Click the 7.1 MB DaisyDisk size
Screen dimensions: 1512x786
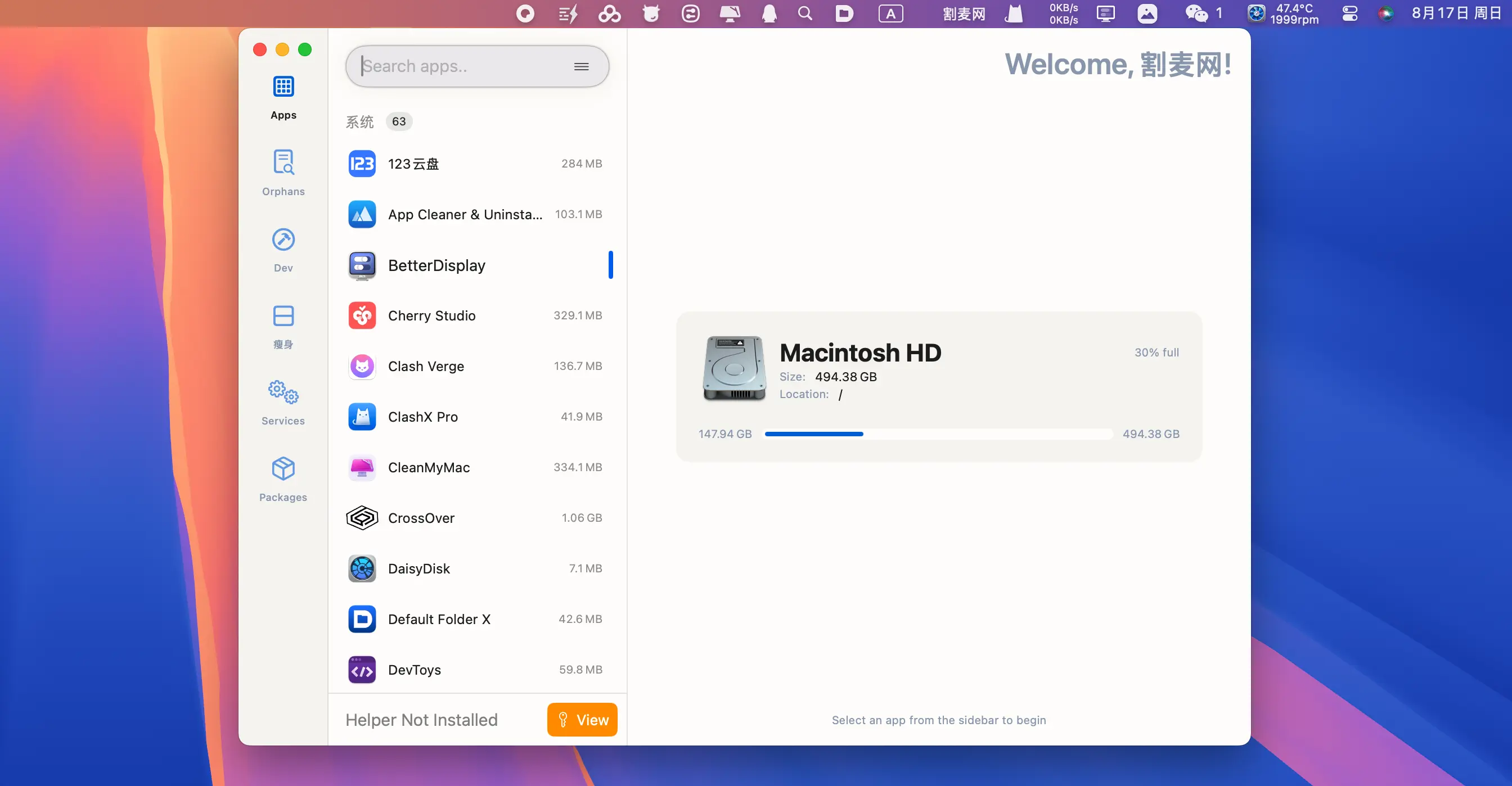click(585, 568)
